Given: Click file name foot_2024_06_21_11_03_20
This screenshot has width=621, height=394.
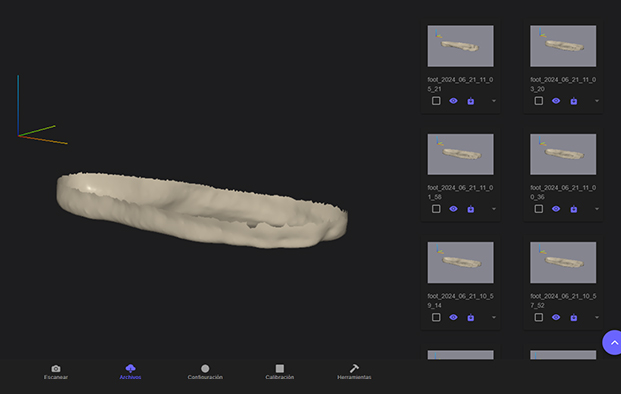Looking at the screenshot, I should 563,84.
